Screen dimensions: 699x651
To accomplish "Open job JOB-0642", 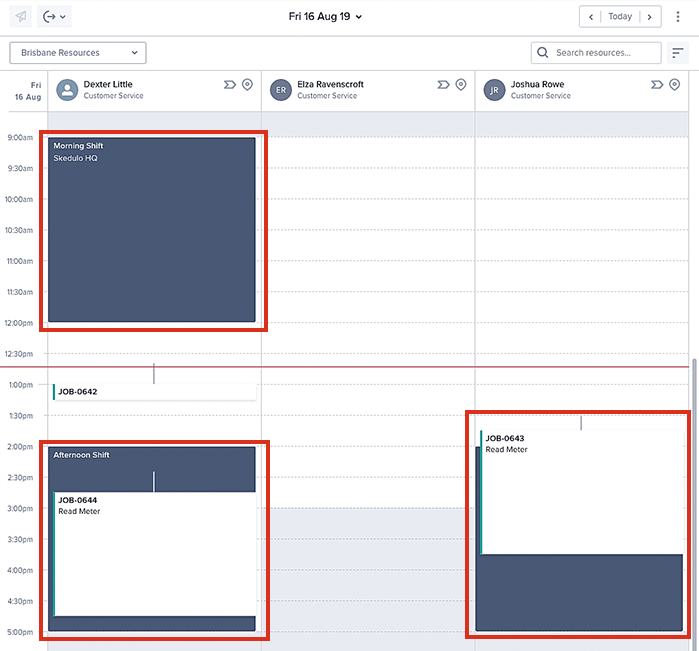I will tap(154, 392).
